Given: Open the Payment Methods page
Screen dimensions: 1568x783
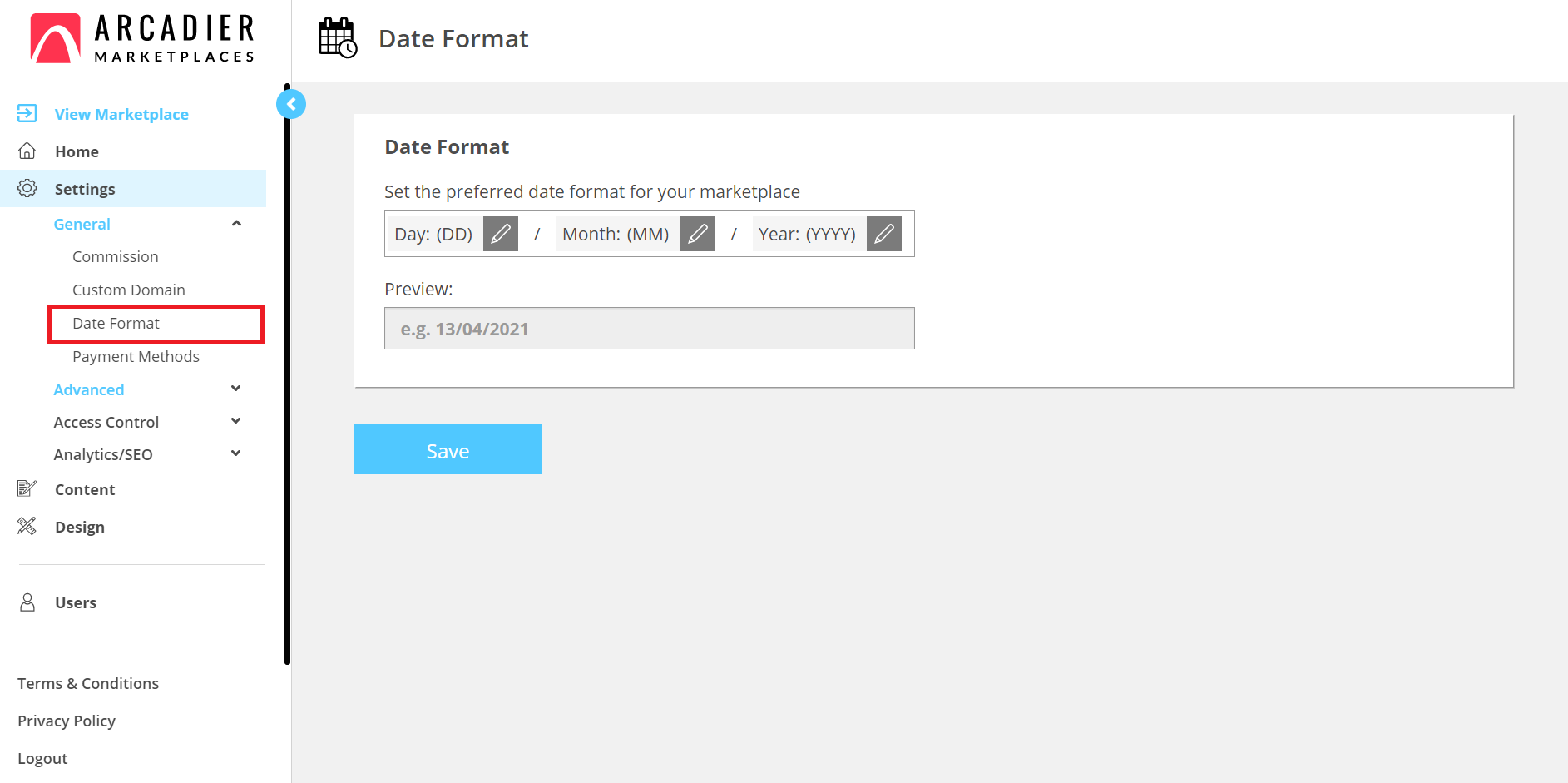Looking at the screenshot, I should 136,356.
